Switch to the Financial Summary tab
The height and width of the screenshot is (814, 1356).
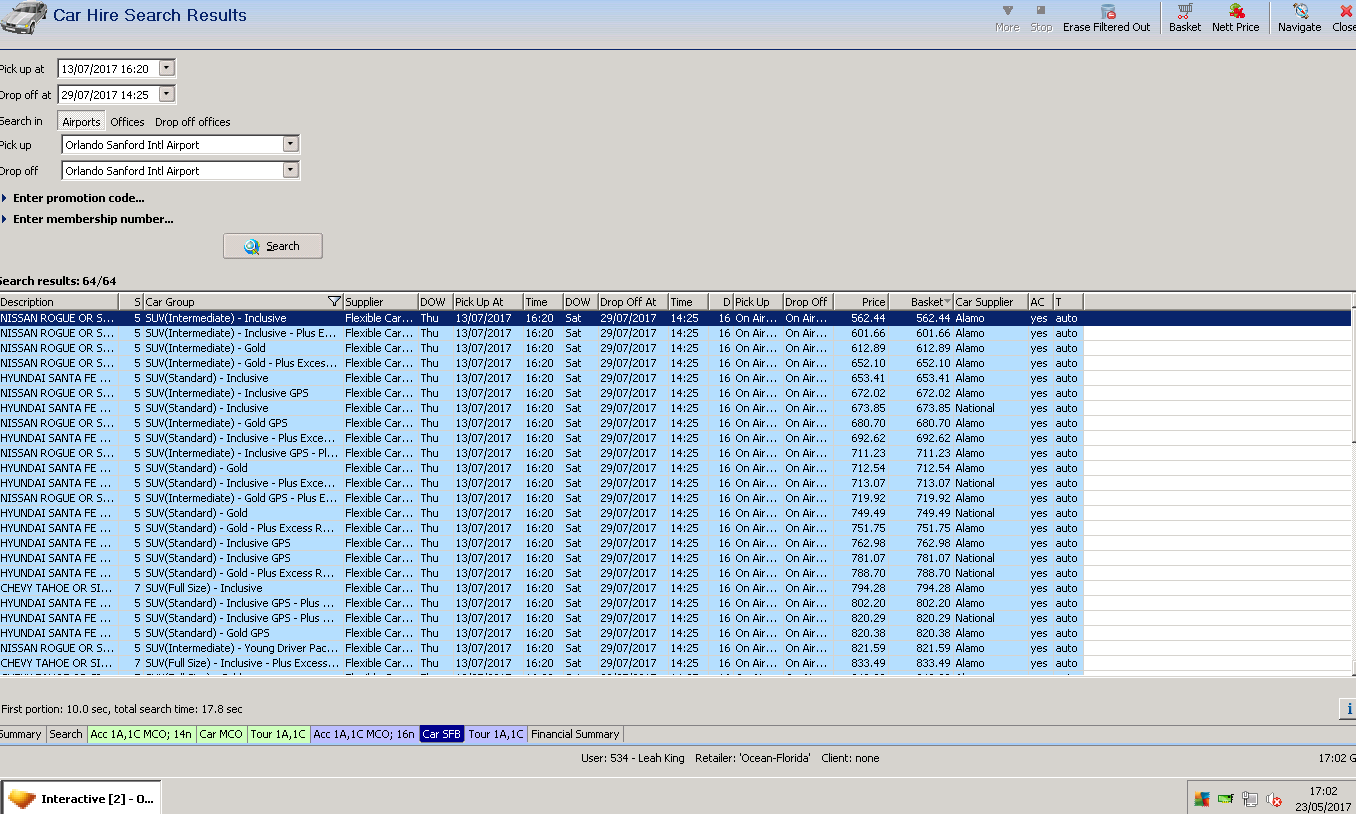coord(575,734)
